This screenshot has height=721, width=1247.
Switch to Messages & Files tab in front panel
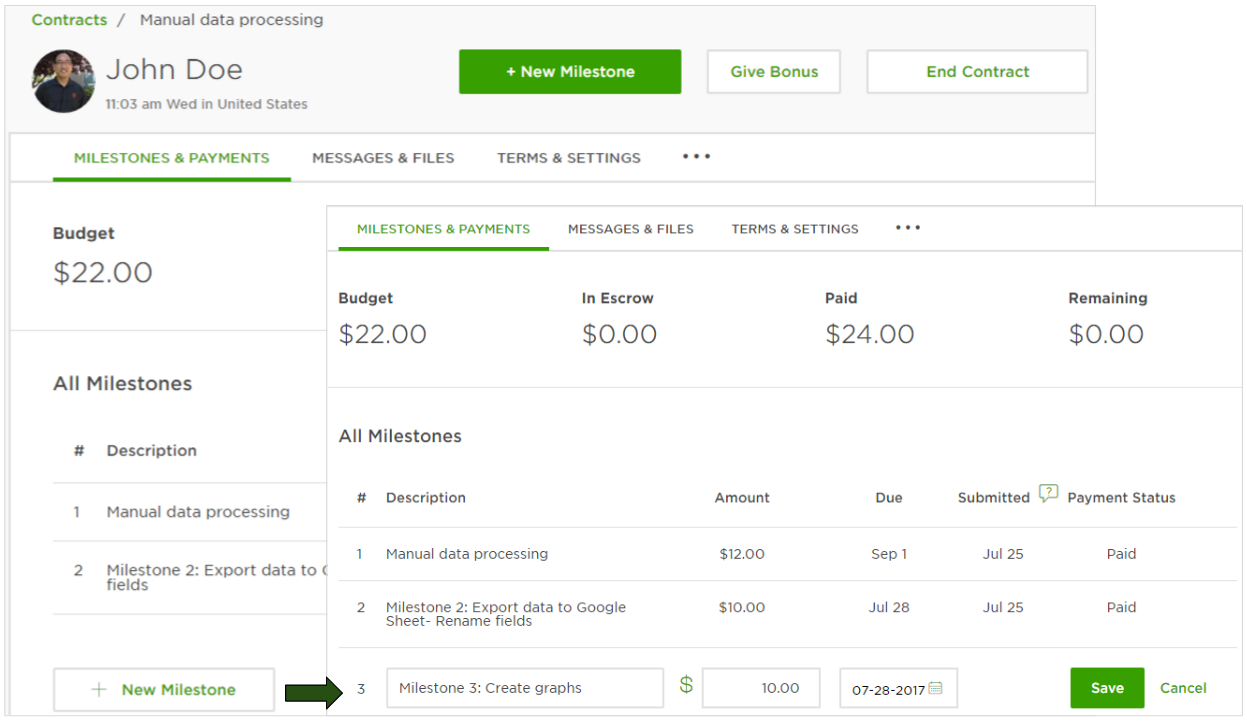630,229
